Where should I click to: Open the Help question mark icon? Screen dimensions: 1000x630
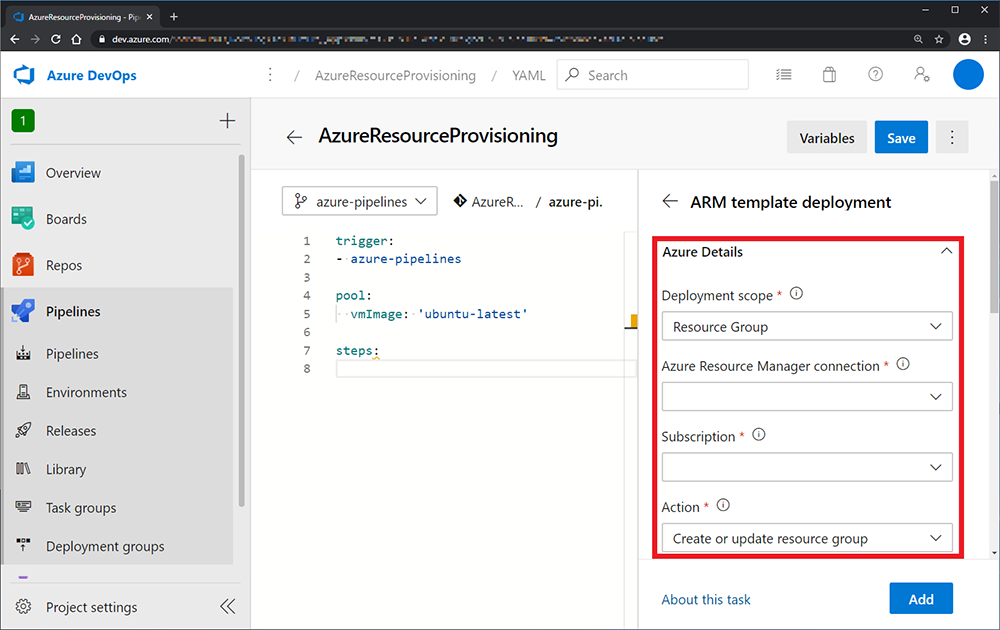pyautogui.click(x=876, y=75)
